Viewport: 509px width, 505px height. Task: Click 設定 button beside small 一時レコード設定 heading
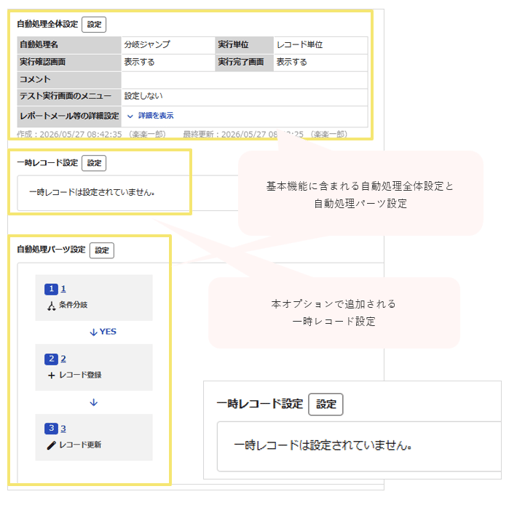click(x=94, y=163)
